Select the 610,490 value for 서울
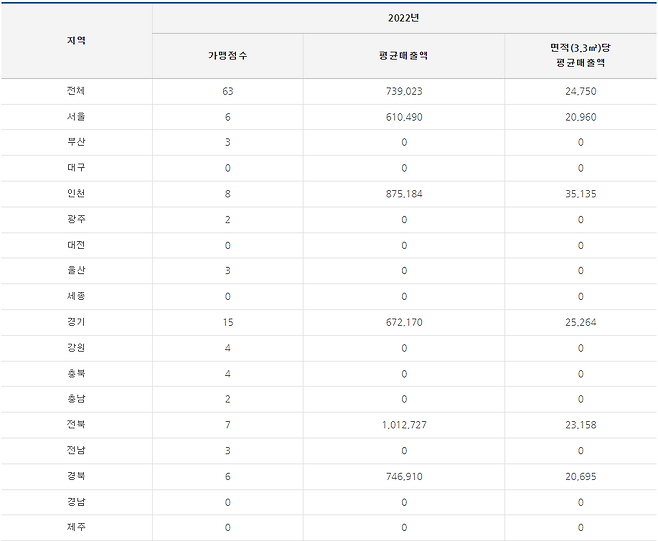 tap(404, 117)
